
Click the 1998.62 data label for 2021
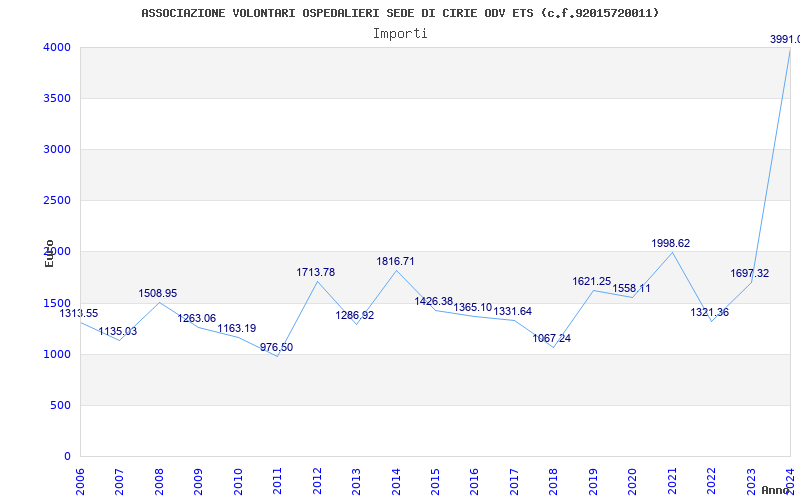[x=670, y=243]
